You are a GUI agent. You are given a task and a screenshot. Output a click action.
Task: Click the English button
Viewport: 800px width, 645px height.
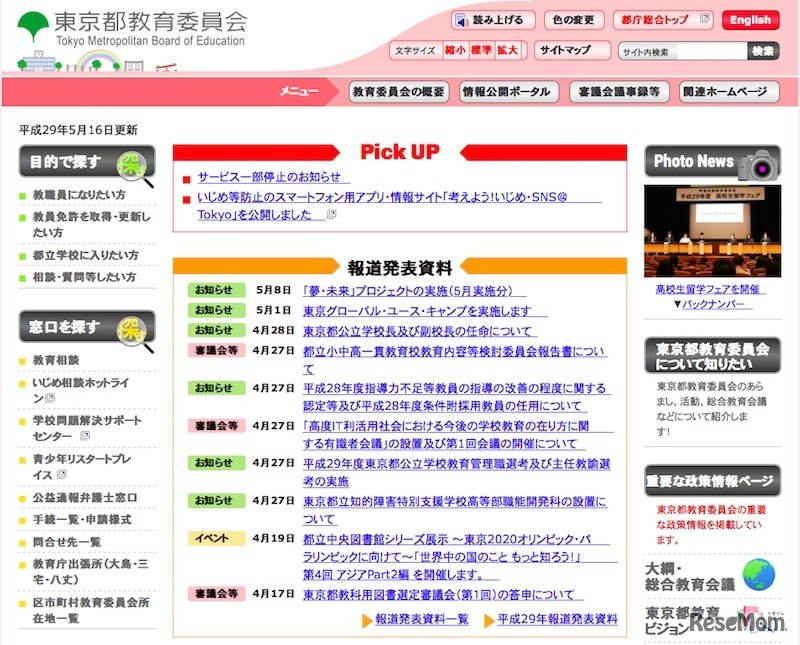click(x=751, y=20)
